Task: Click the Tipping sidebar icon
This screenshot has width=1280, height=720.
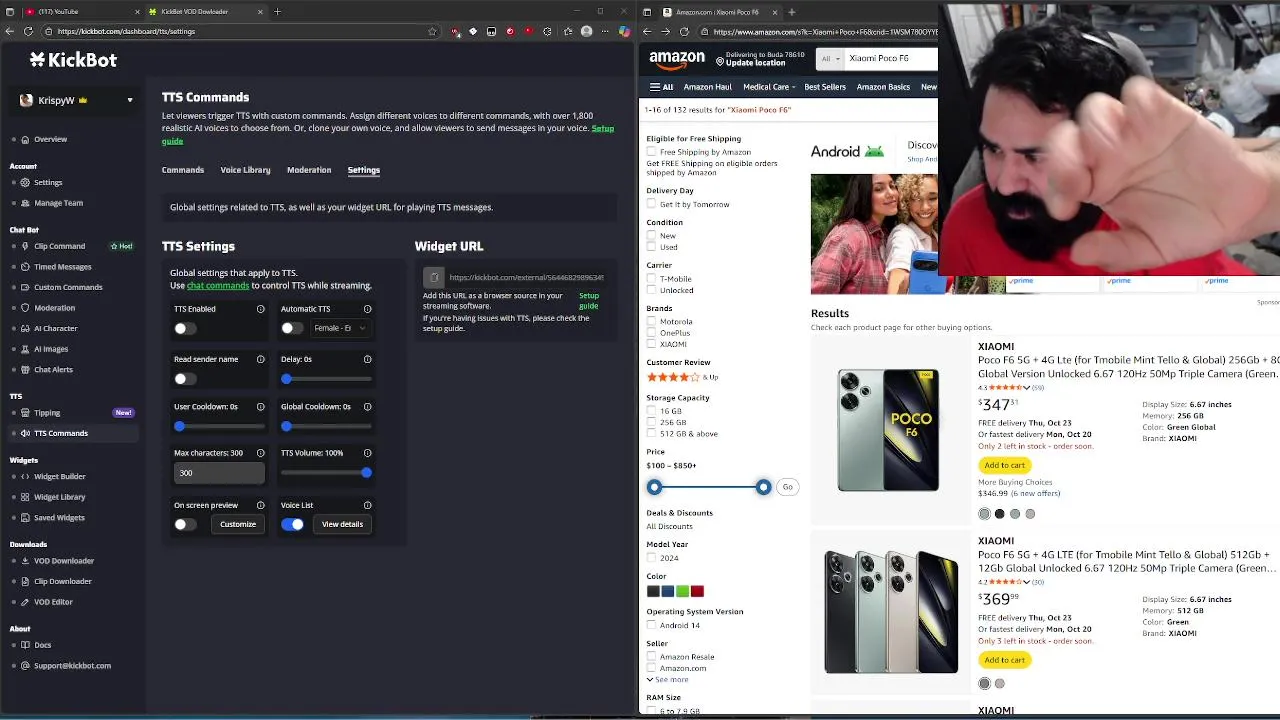Action: click(25, 413)
